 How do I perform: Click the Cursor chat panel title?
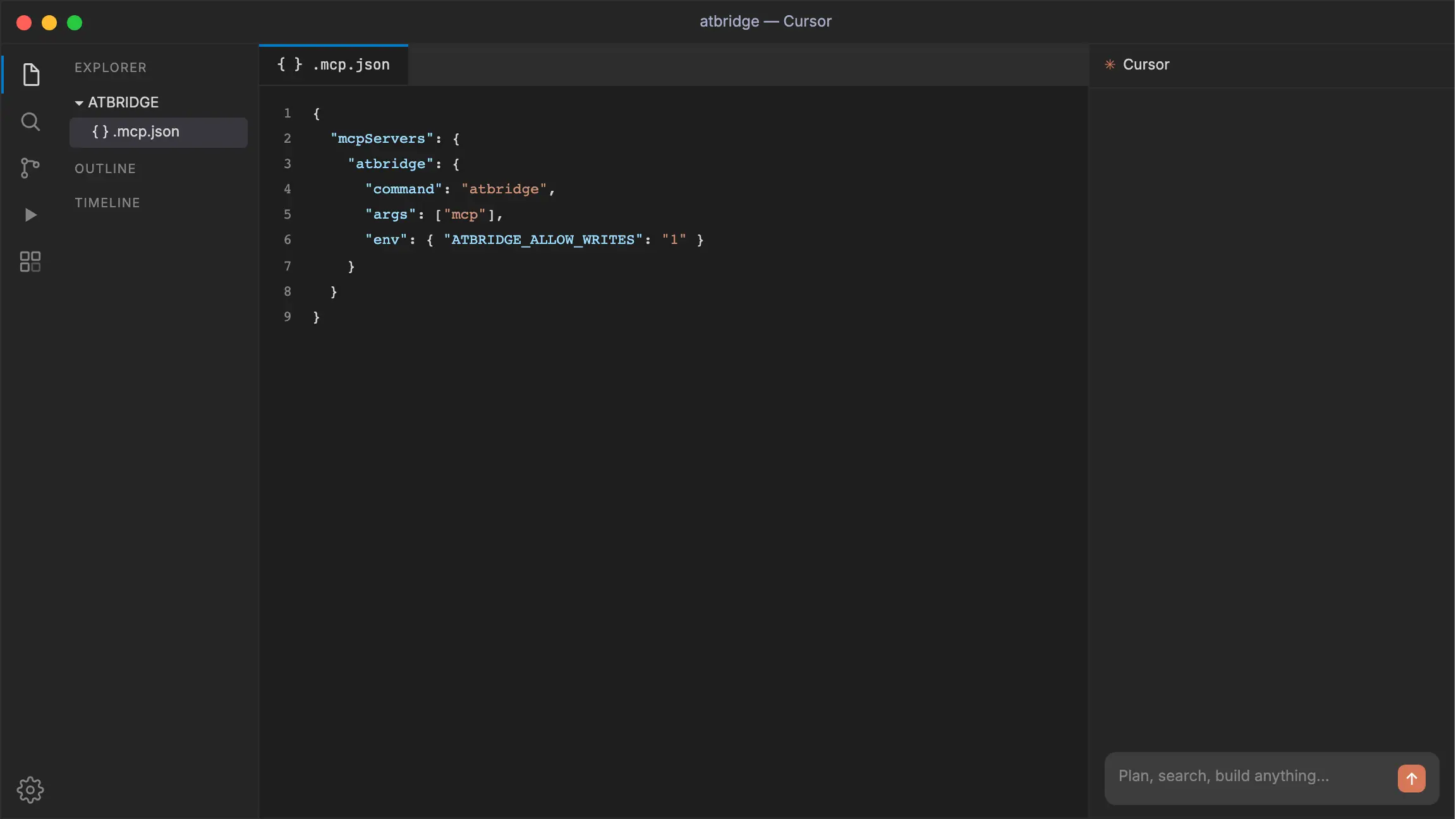tap(1146, 64)
